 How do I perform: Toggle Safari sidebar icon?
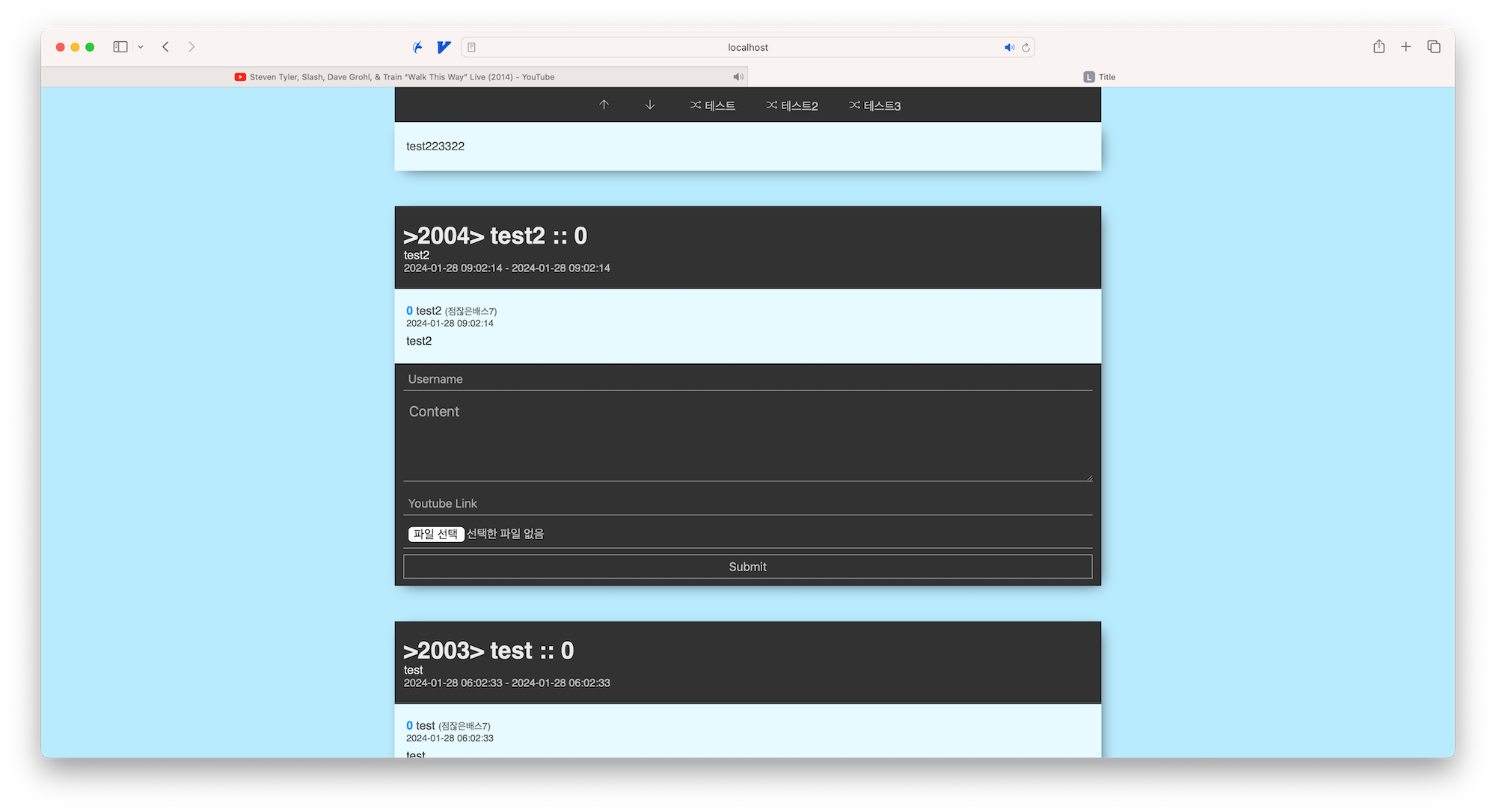pos(120,47)
